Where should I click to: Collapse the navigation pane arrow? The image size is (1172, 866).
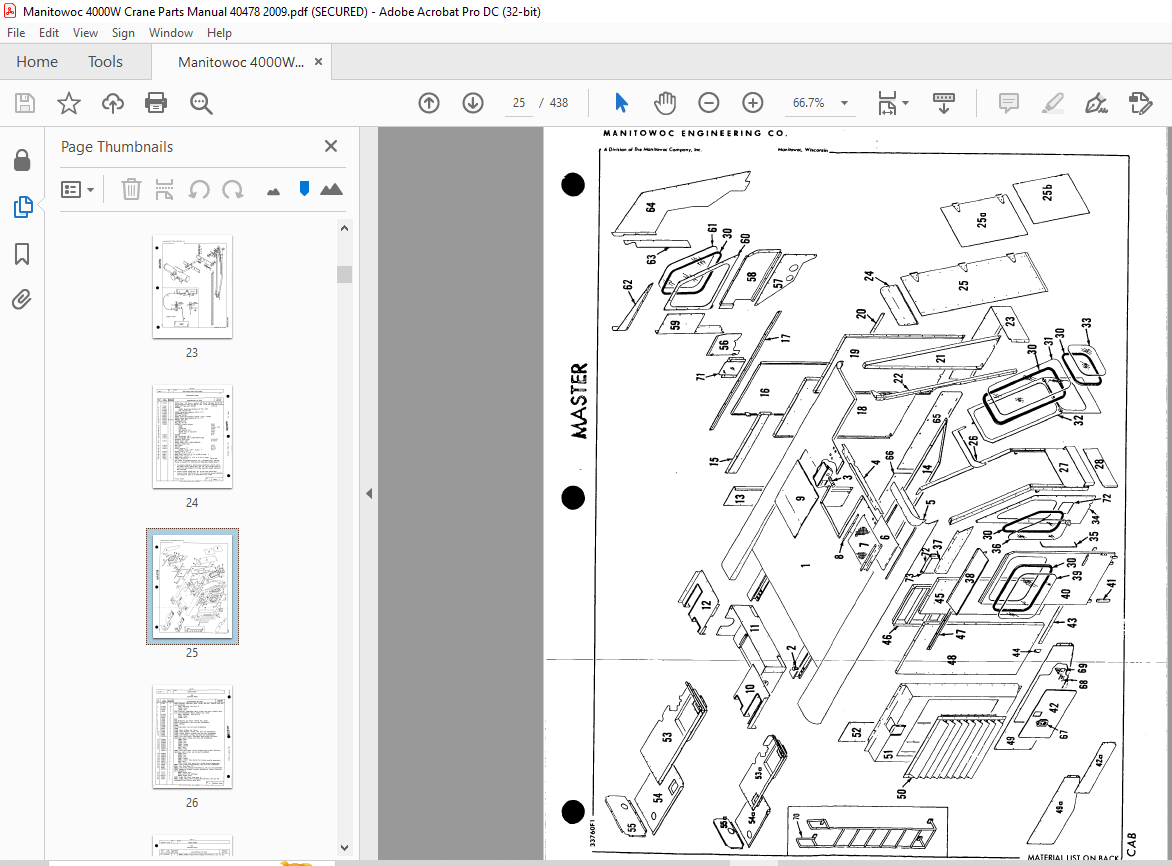tap(368, 493)
